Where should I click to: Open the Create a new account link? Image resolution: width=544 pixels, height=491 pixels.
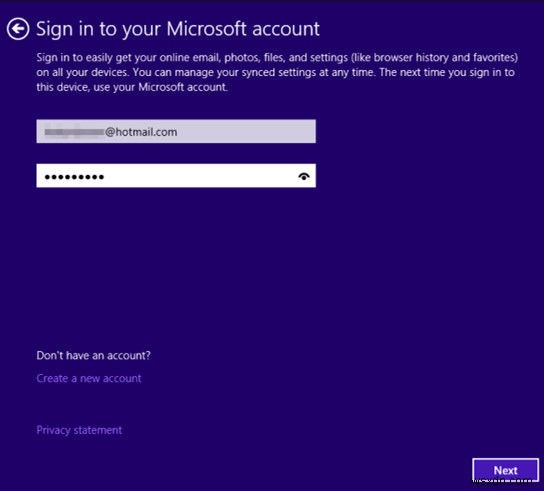click(x=89, y=378)
